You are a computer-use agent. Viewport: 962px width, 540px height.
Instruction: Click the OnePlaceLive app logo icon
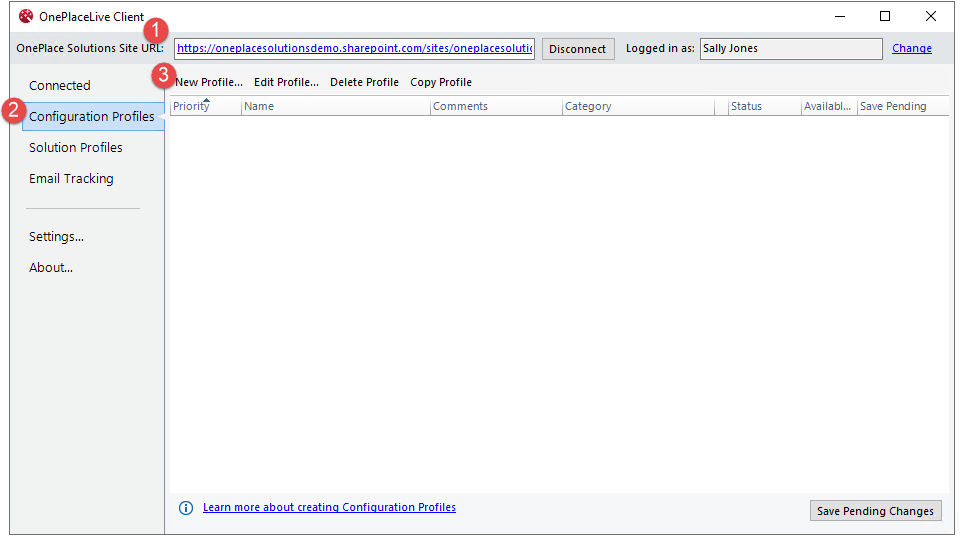tap(26, 16)
